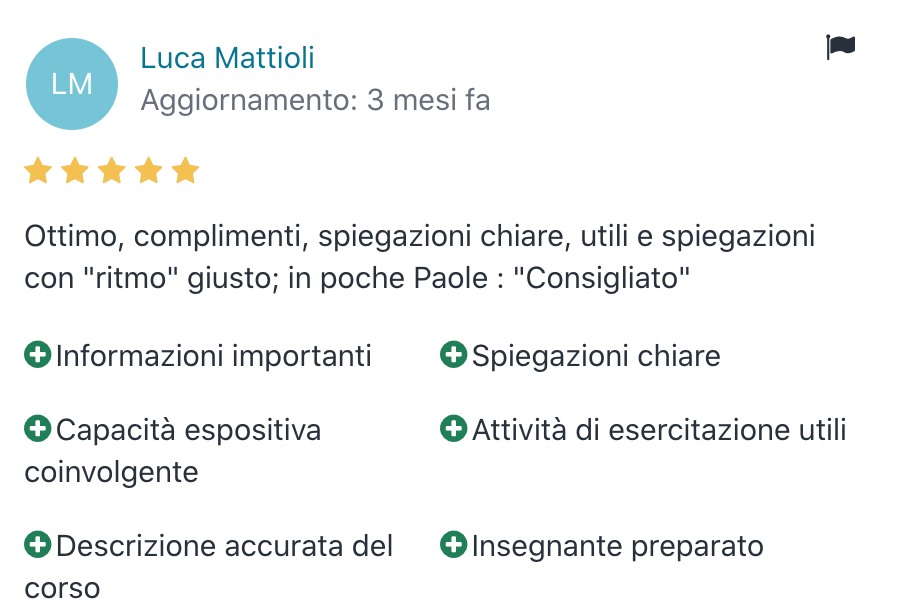Click the third rating star
The height and width of the screenshot is (616, 898).
(x=112, y=171)
